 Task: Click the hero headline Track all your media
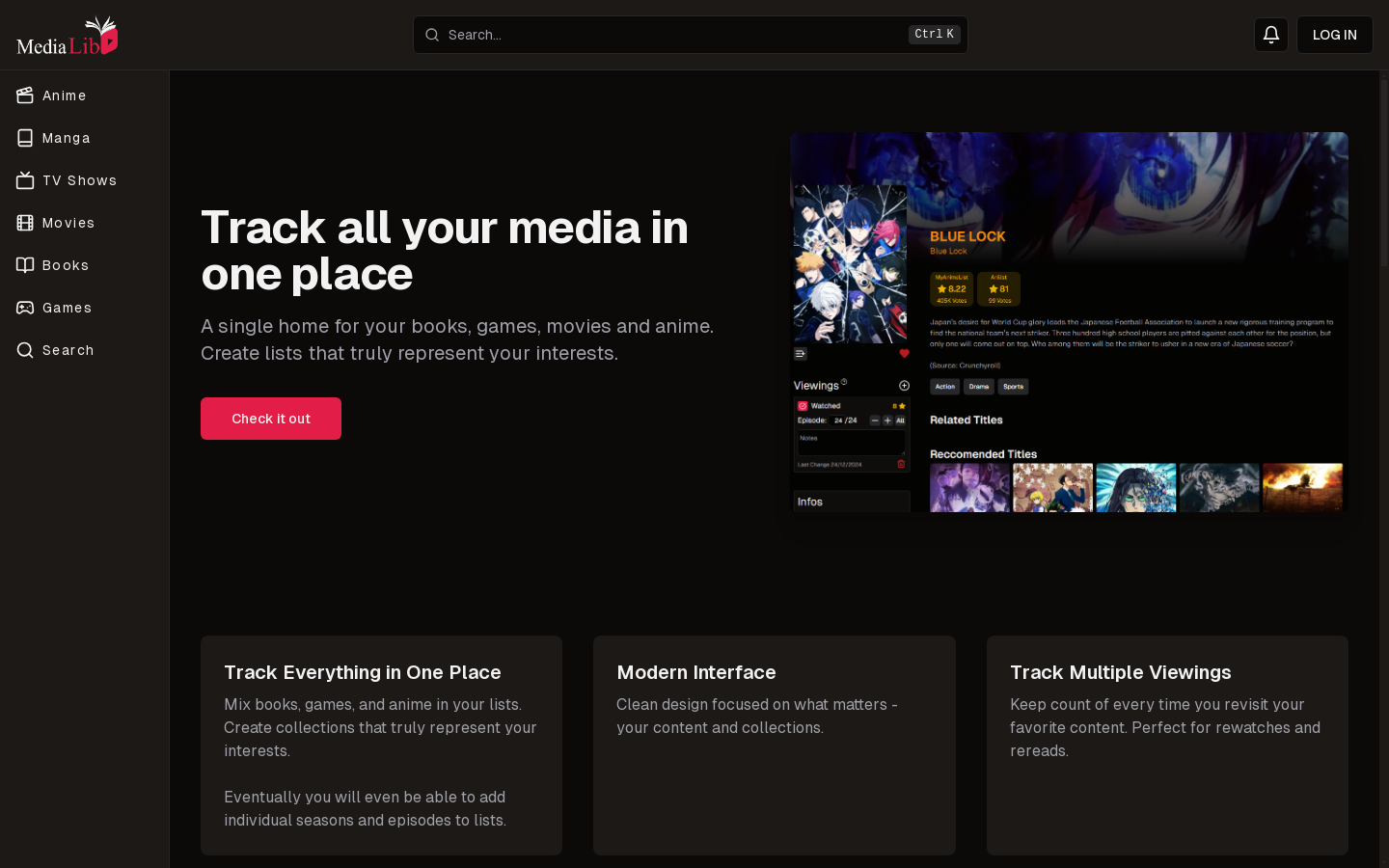445,251
